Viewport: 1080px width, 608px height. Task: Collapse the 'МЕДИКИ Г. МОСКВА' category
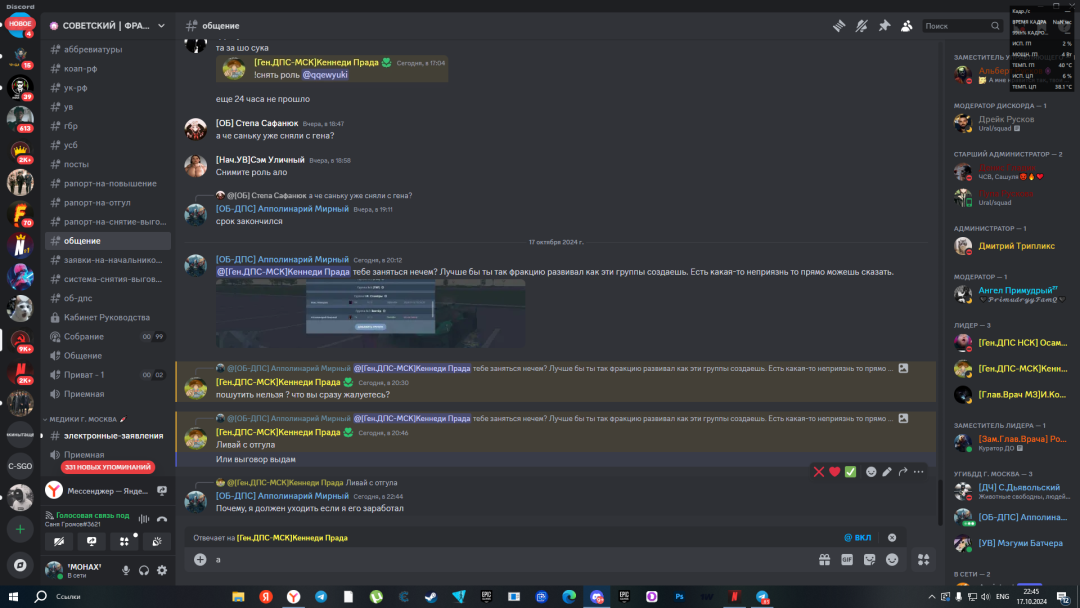pyautogui.click(x=85, y=419)
